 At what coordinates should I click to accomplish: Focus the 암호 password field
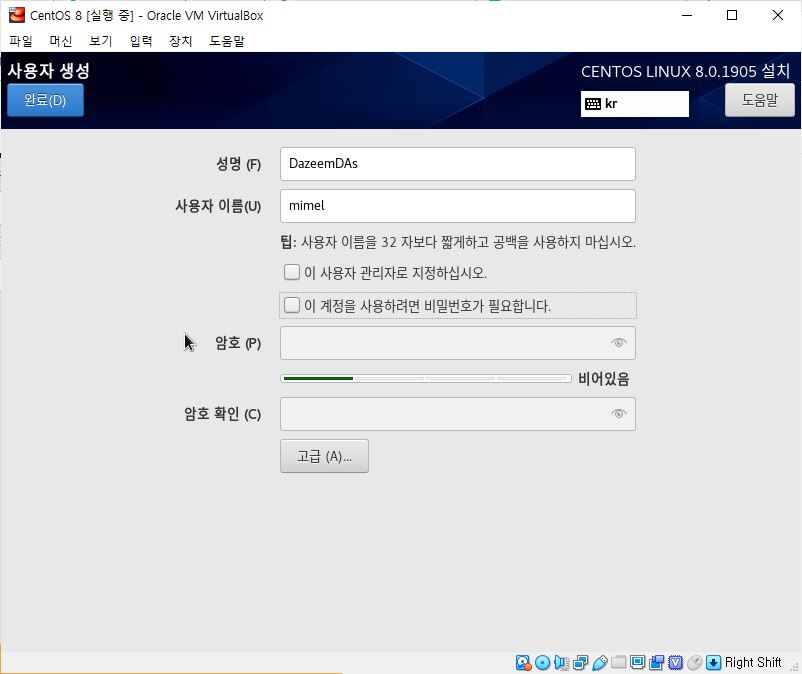pos(458,343)
